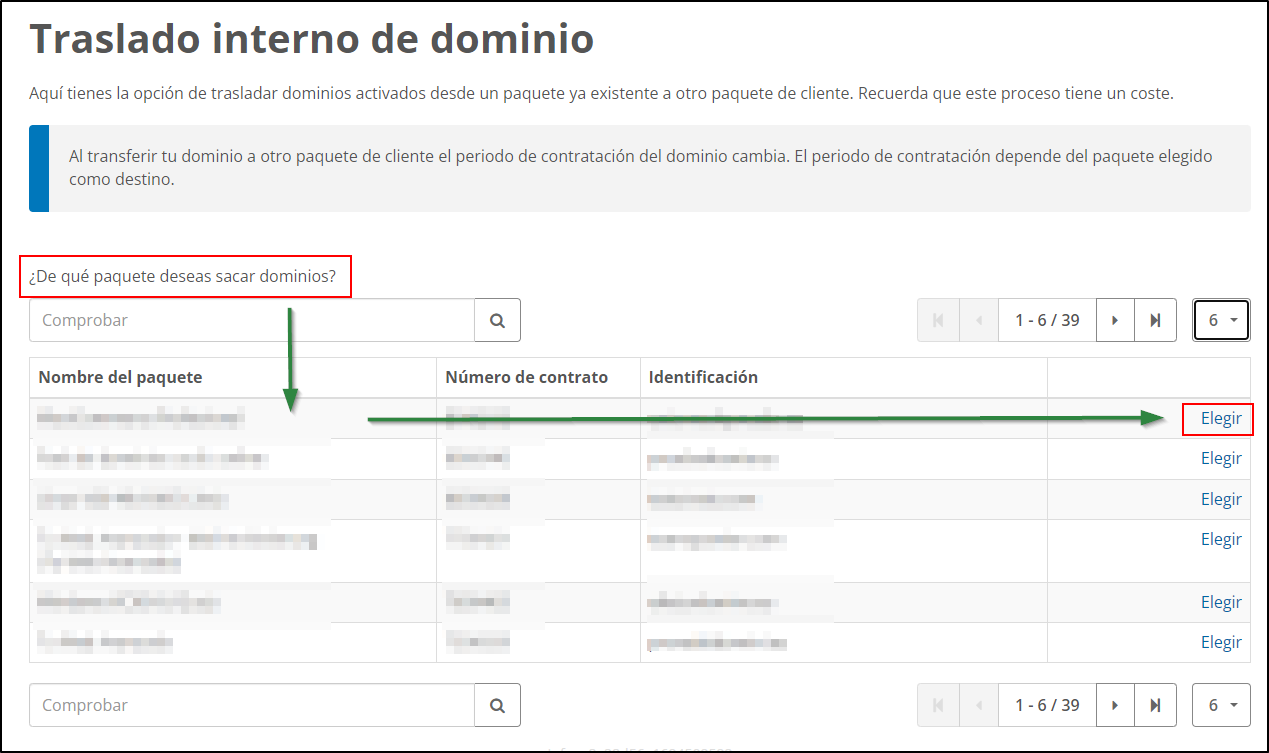Open the top page-size dropdown showing 6
The width and height of the screenshot is (1269, 753).
[x=1221, y=319]
